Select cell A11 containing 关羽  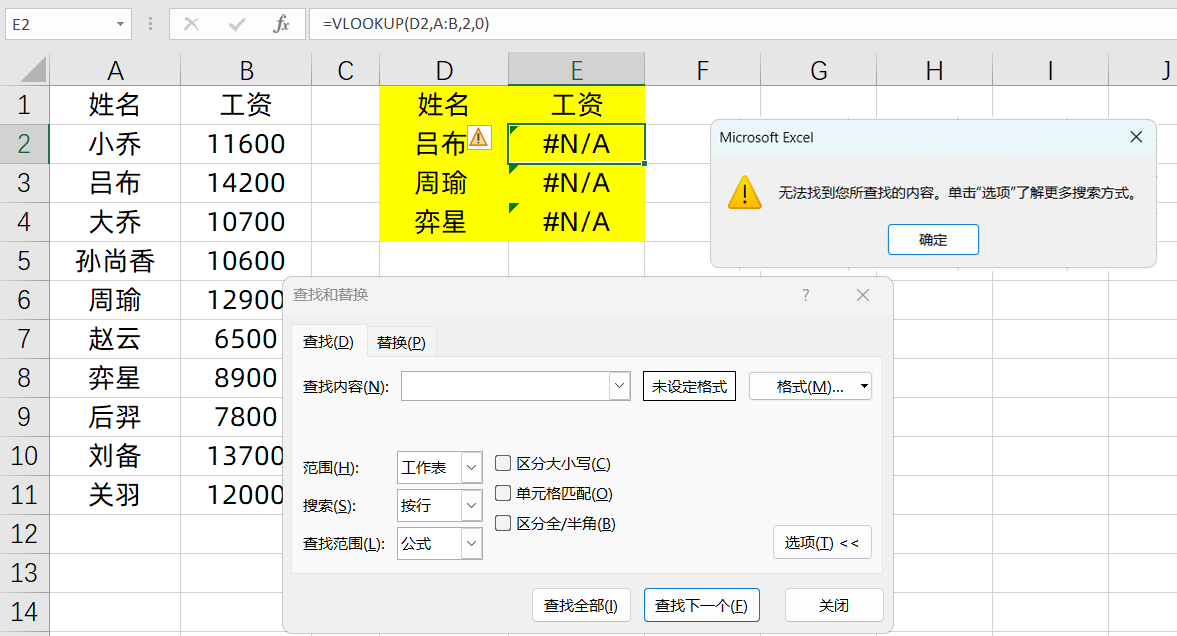tap(115, 495)
